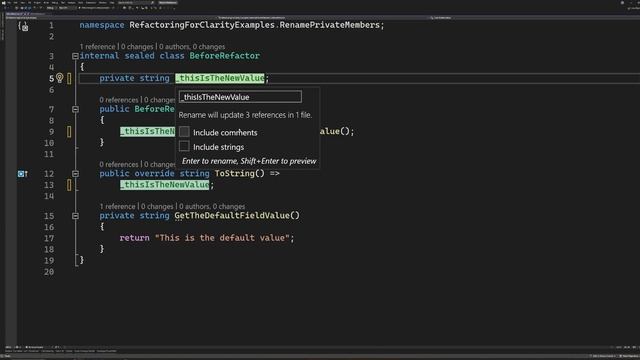Click the 'override' keyword on line 12
The image size is (640, 360).
point(154,173)
